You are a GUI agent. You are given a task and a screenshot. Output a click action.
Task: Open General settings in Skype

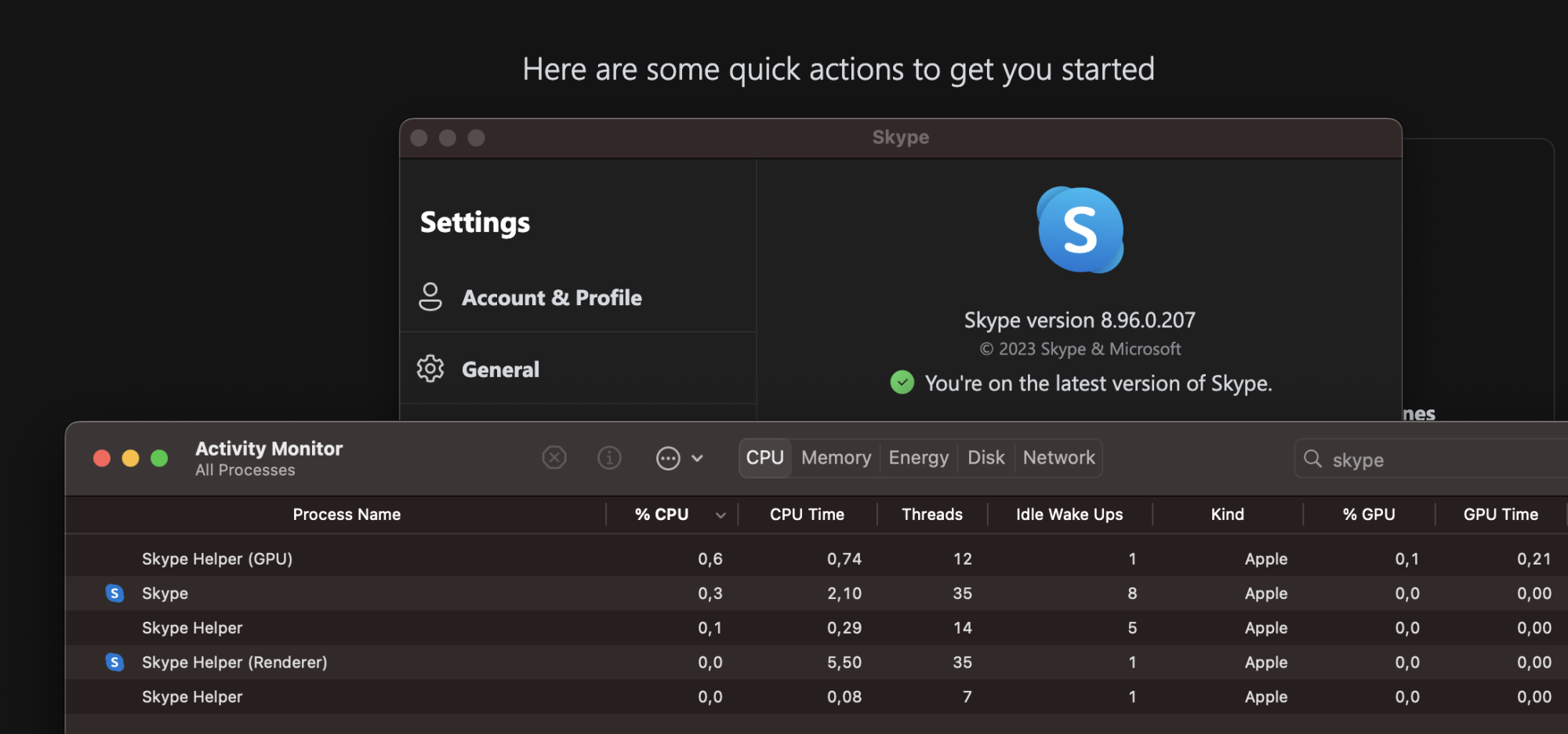click(578, 369)
